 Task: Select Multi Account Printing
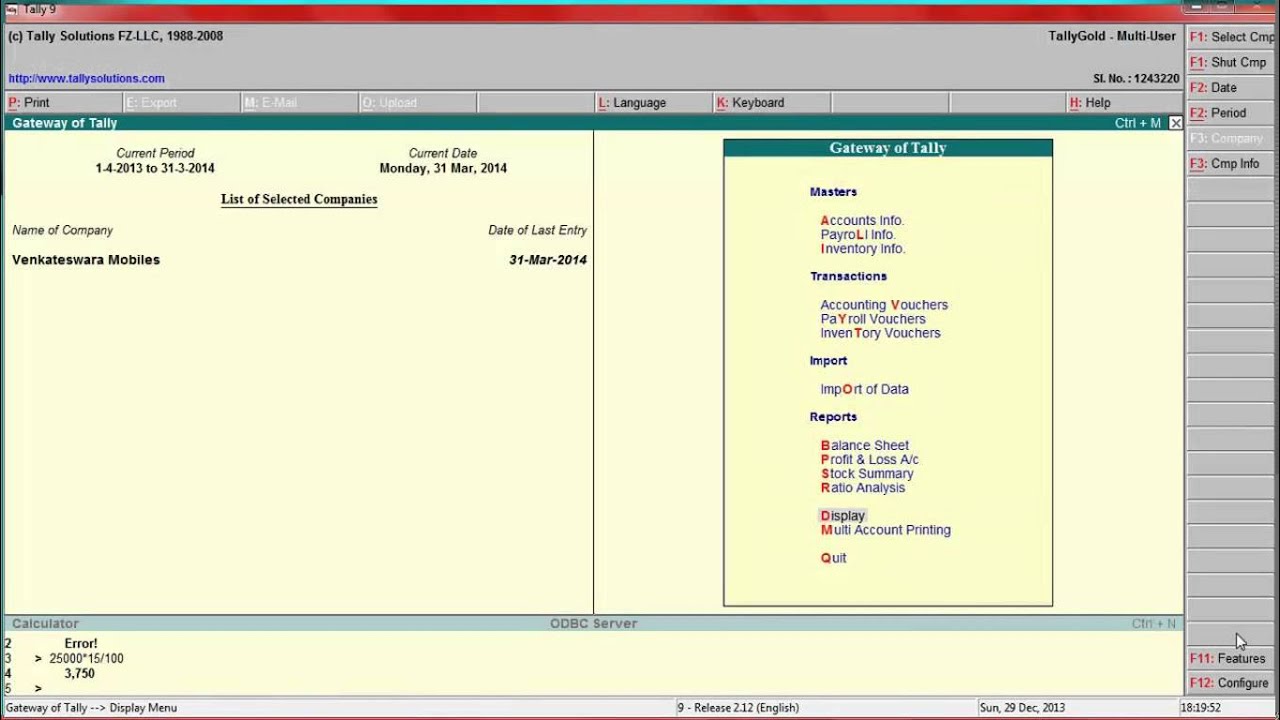886,530
